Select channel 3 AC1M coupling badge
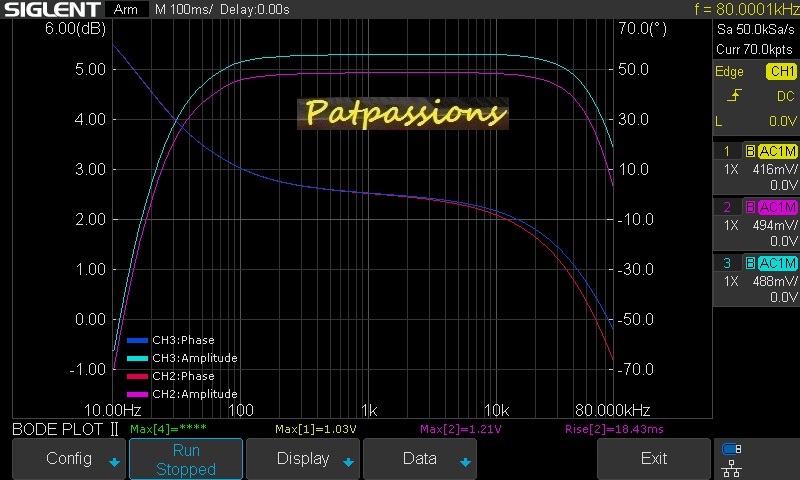800x480 pixels. [x=777, y=263]
